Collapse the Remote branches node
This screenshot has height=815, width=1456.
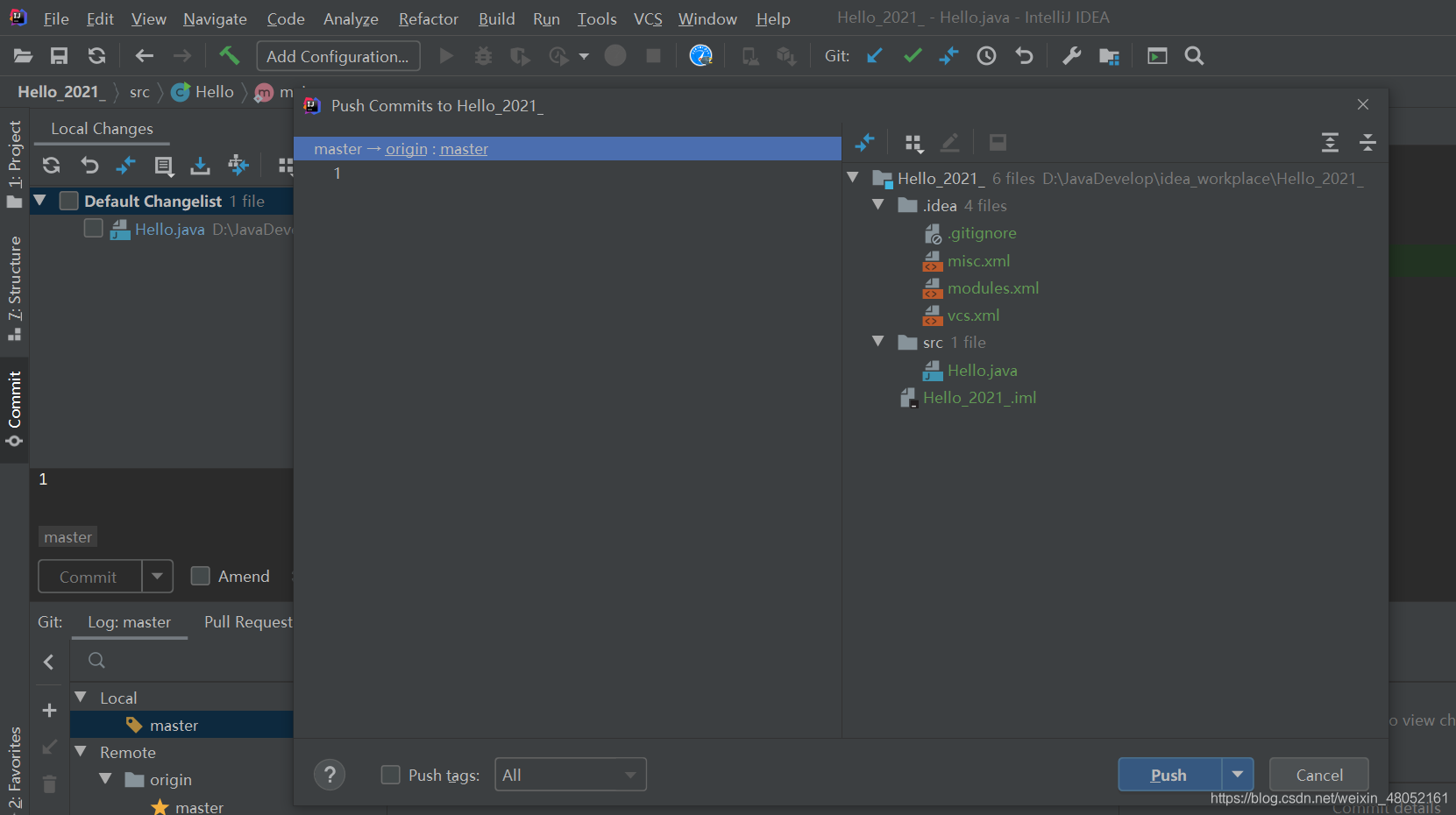pyautogui.click(x=82, y=752)
